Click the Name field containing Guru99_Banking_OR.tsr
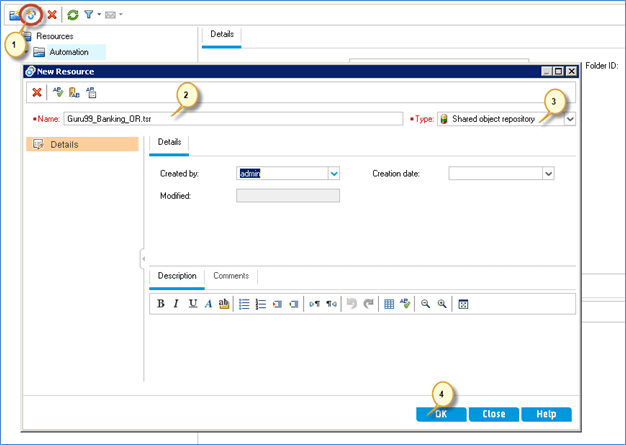626x445 pixels. 233,119
